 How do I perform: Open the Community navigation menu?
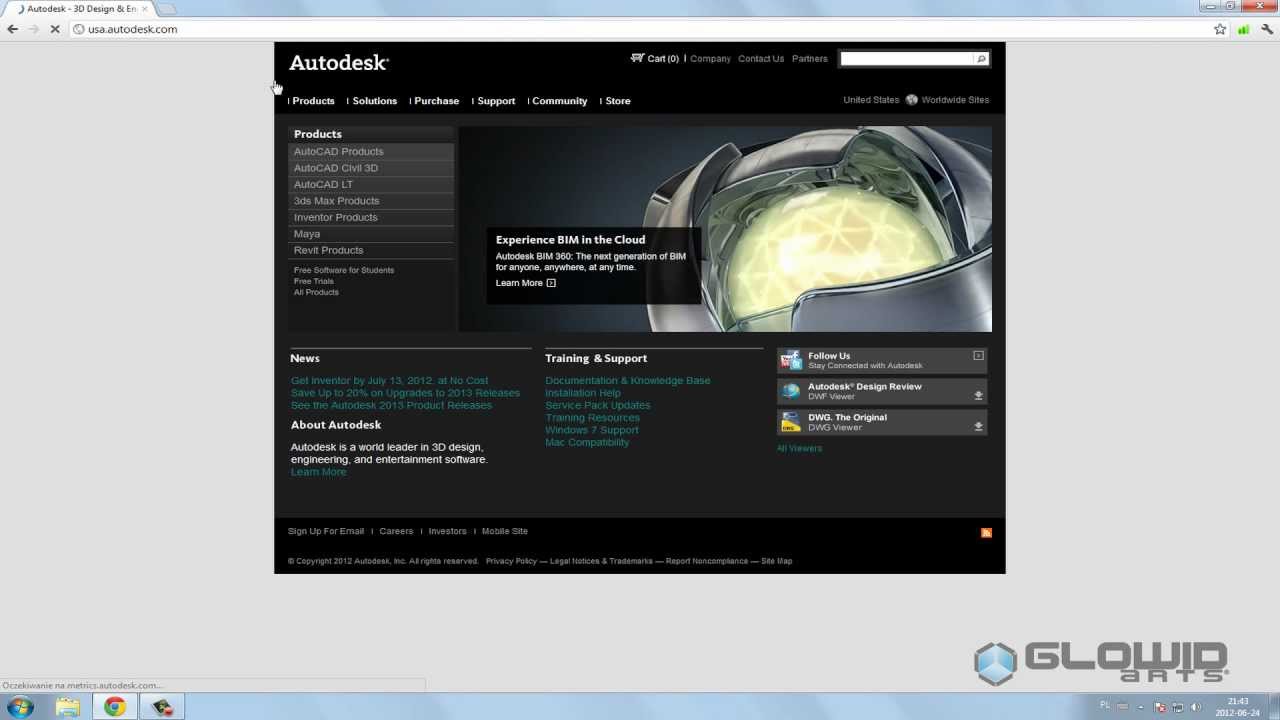coord(560,101)
